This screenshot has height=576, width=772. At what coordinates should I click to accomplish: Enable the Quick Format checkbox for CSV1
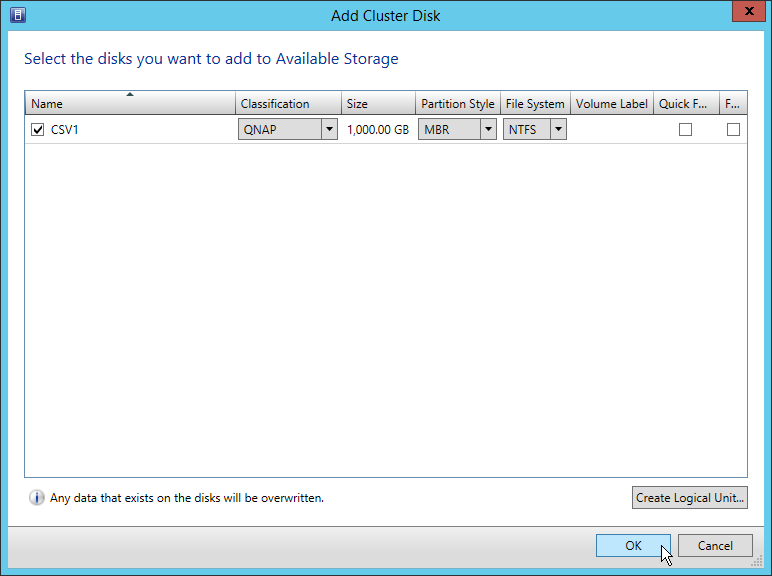pos(685,129)
